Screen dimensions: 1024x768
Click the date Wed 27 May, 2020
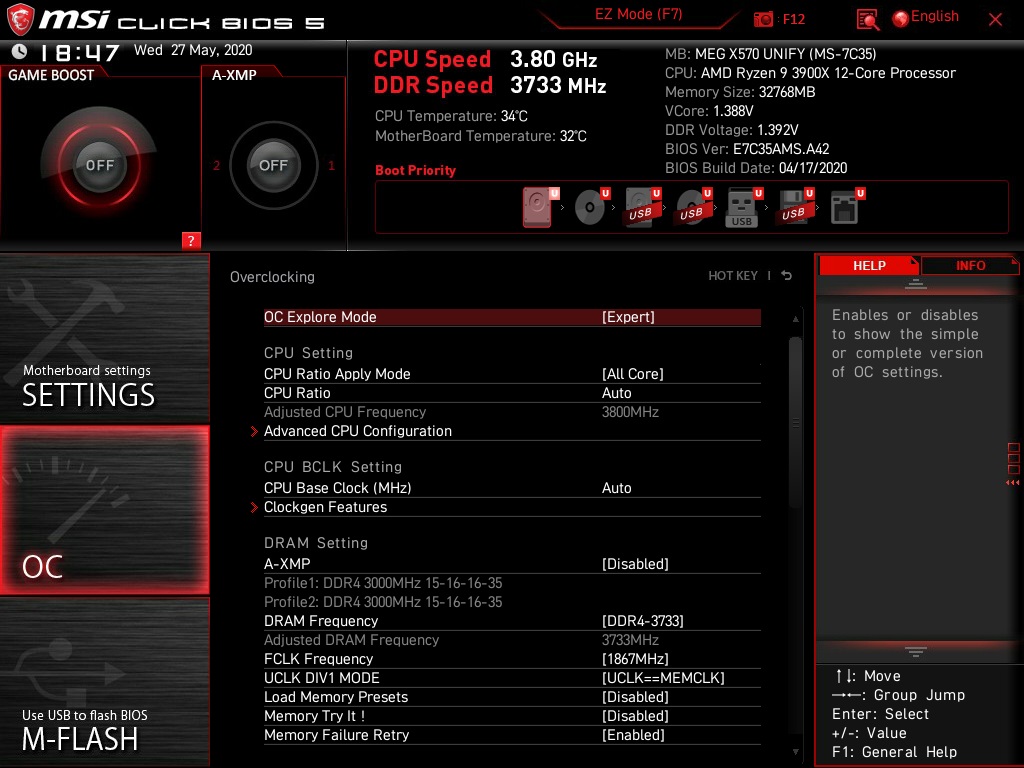(193, 50)
